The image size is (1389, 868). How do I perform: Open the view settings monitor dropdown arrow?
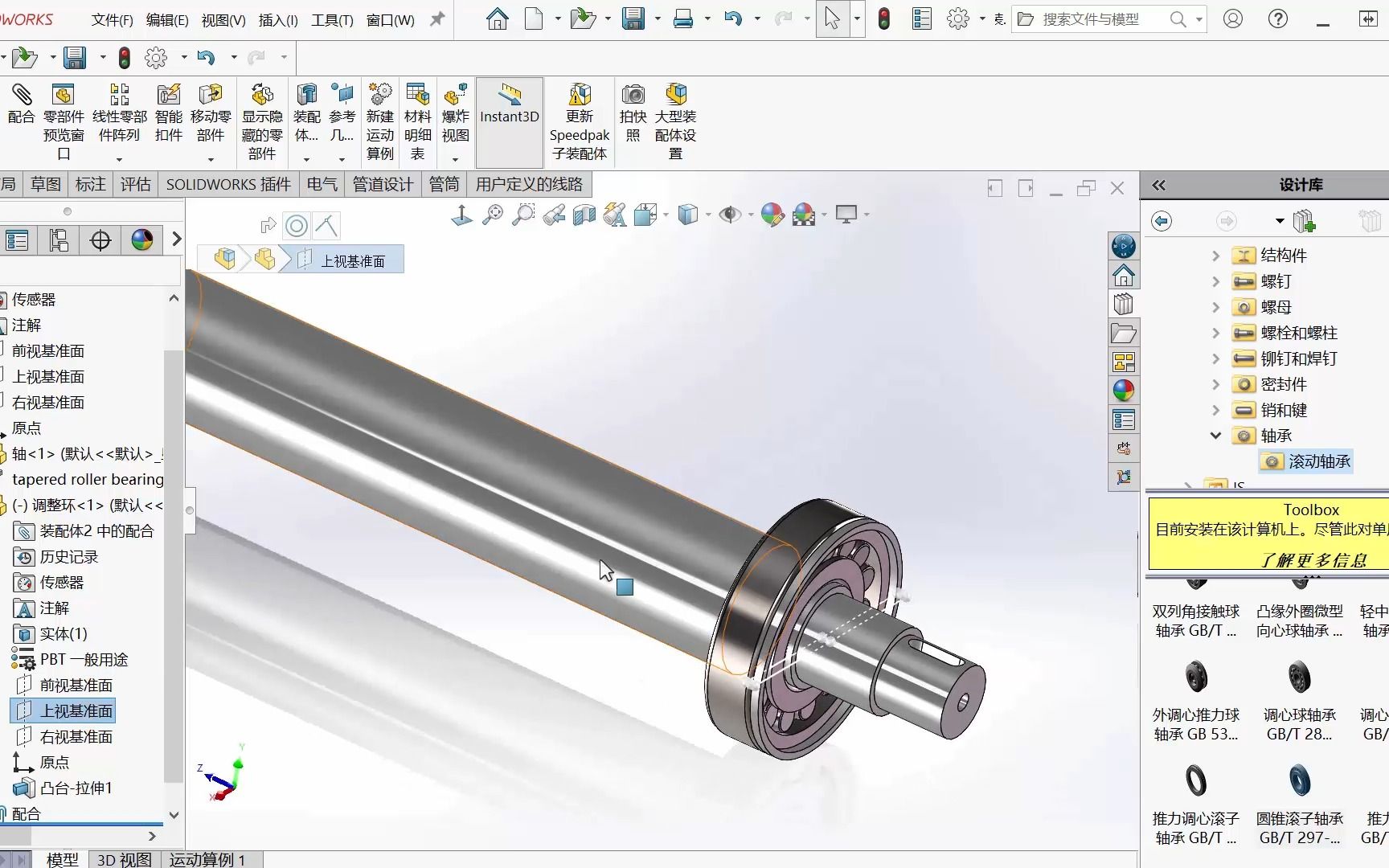[867, 215]
